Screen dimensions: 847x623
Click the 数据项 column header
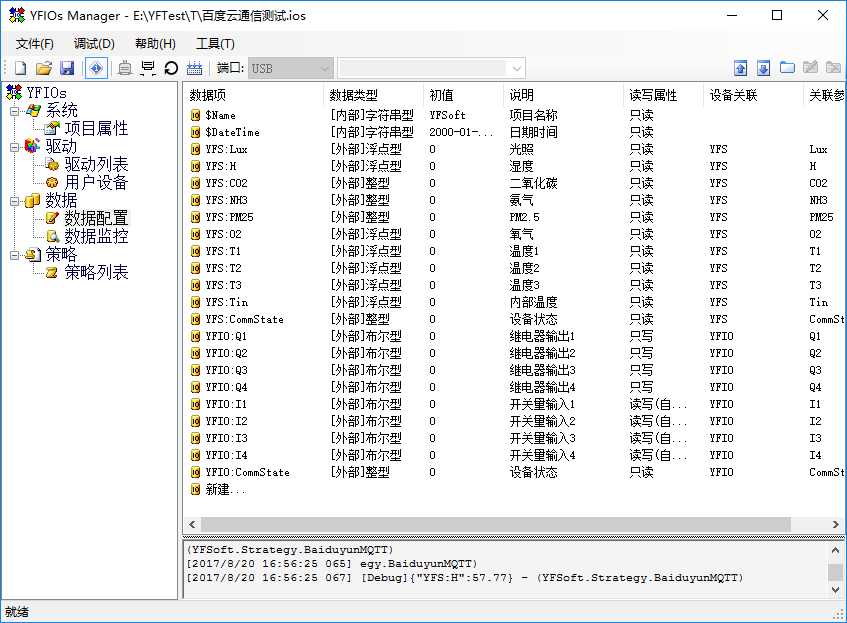(207, 96)
